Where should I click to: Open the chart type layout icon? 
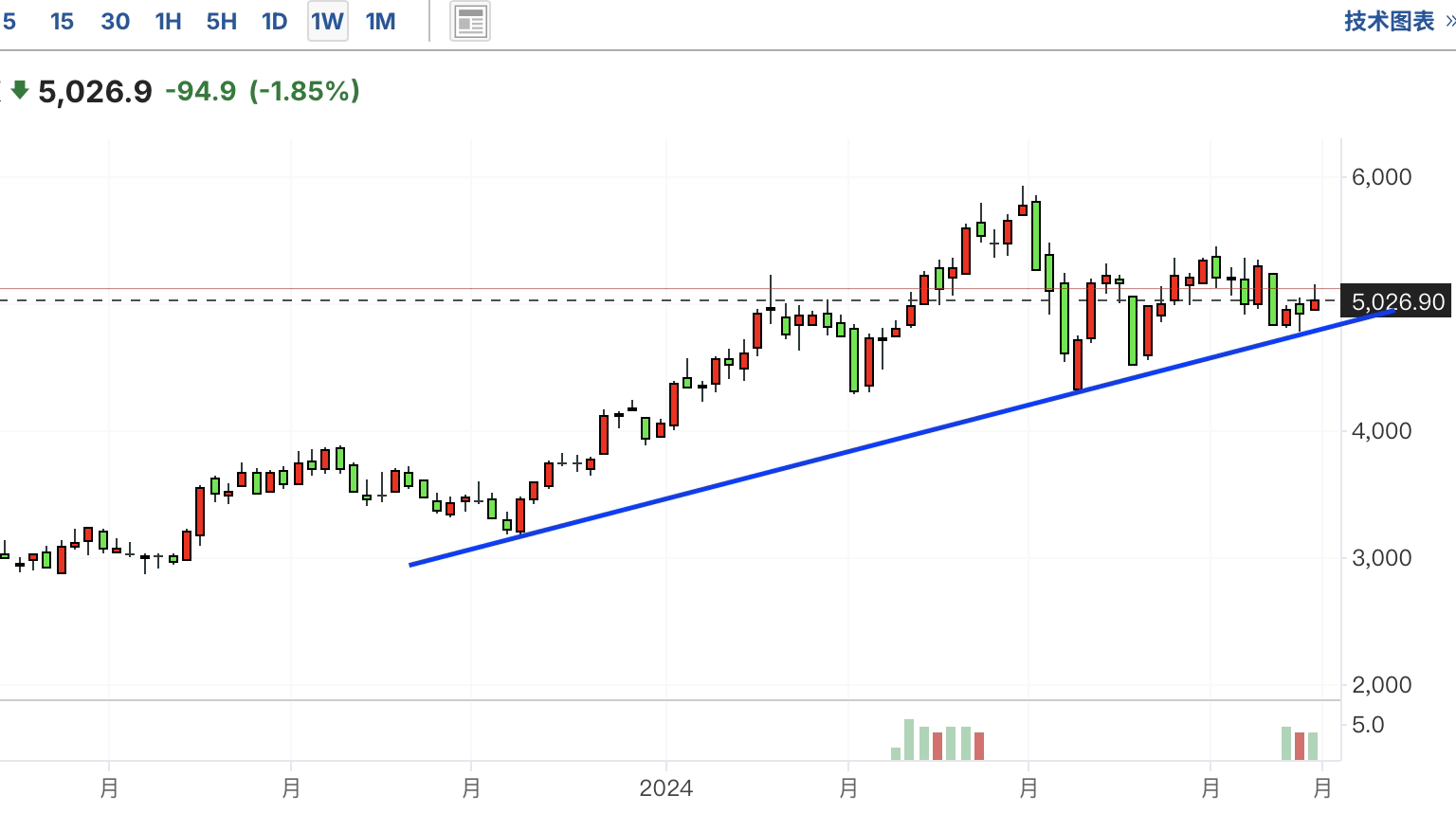pos(470,21)
